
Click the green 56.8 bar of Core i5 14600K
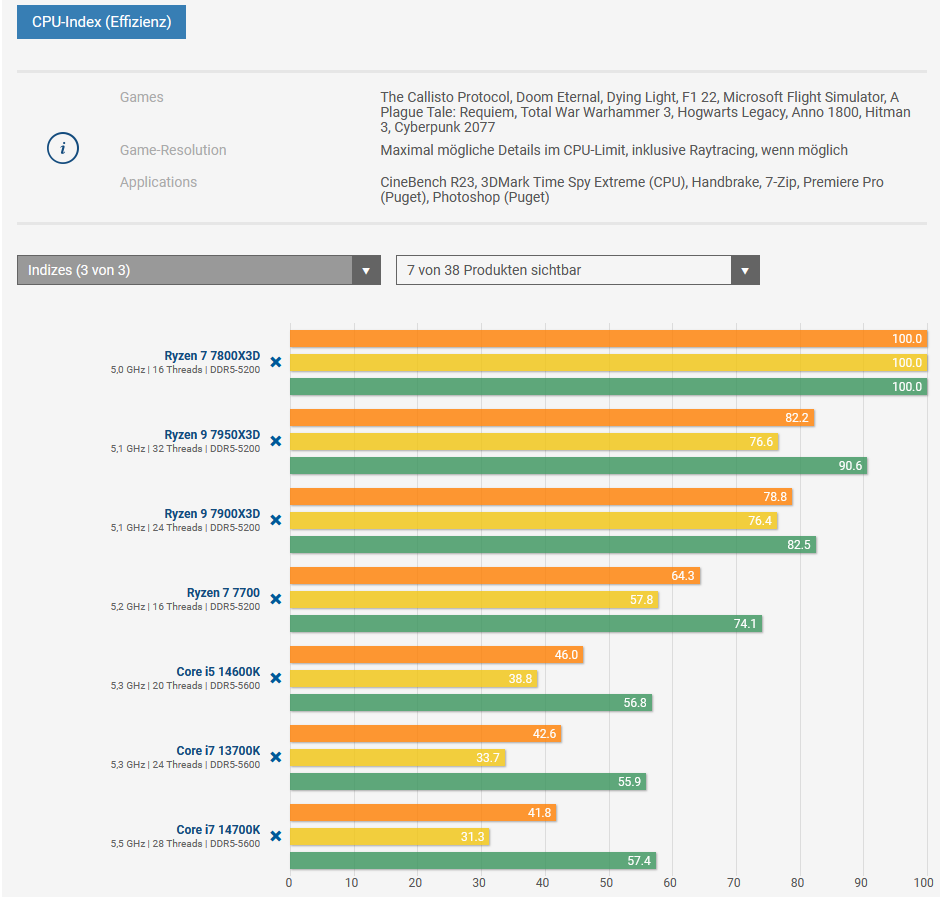point(471,703)
